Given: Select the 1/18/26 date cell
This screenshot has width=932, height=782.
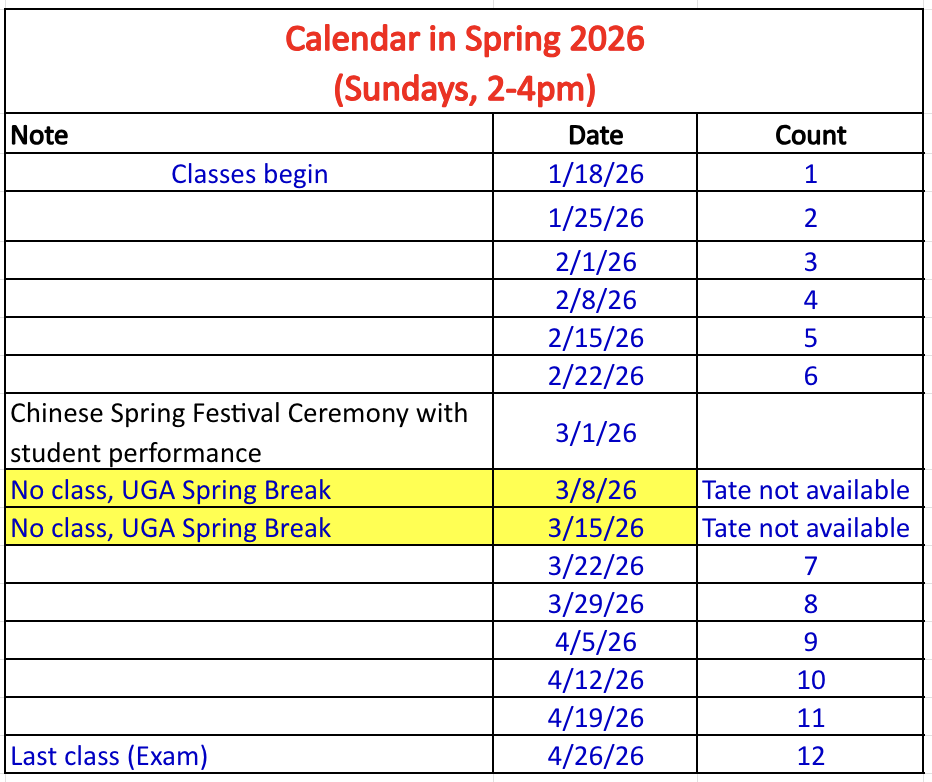Looking at the screenshot, I should tap(596, 174).
